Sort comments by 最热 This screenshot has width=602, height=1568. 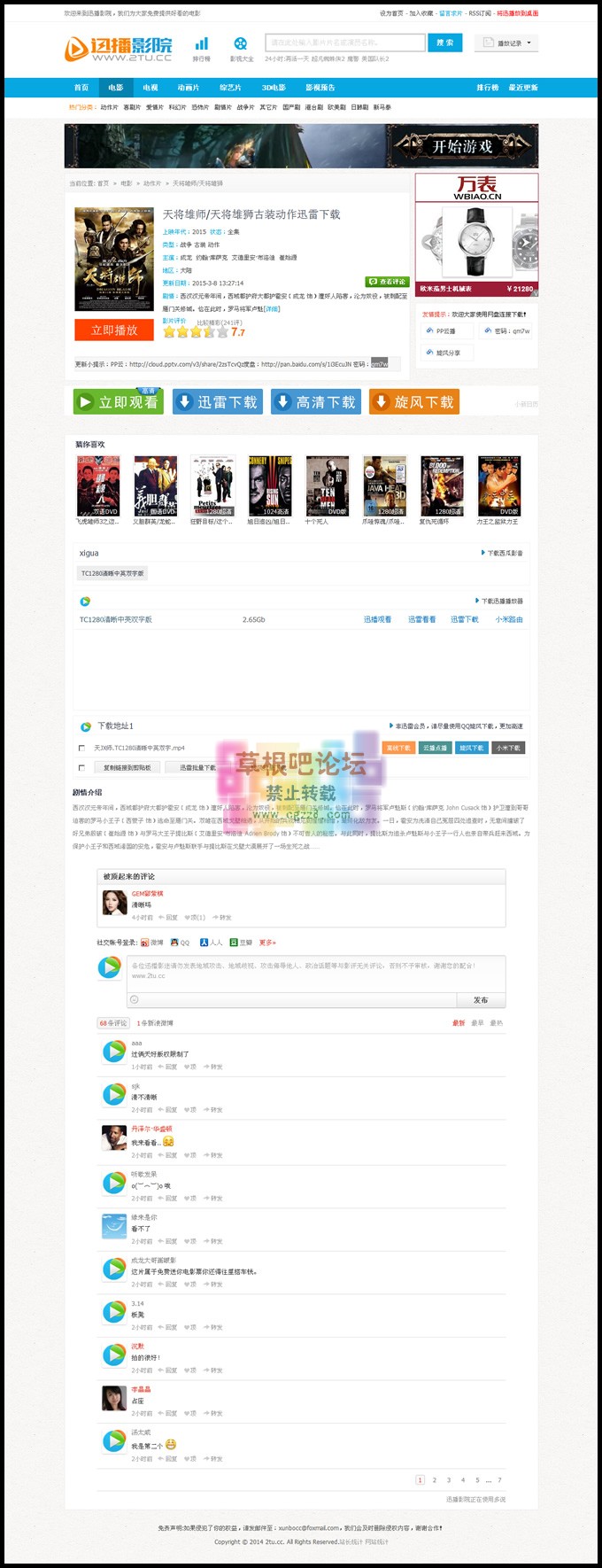tap(496, 1022)
